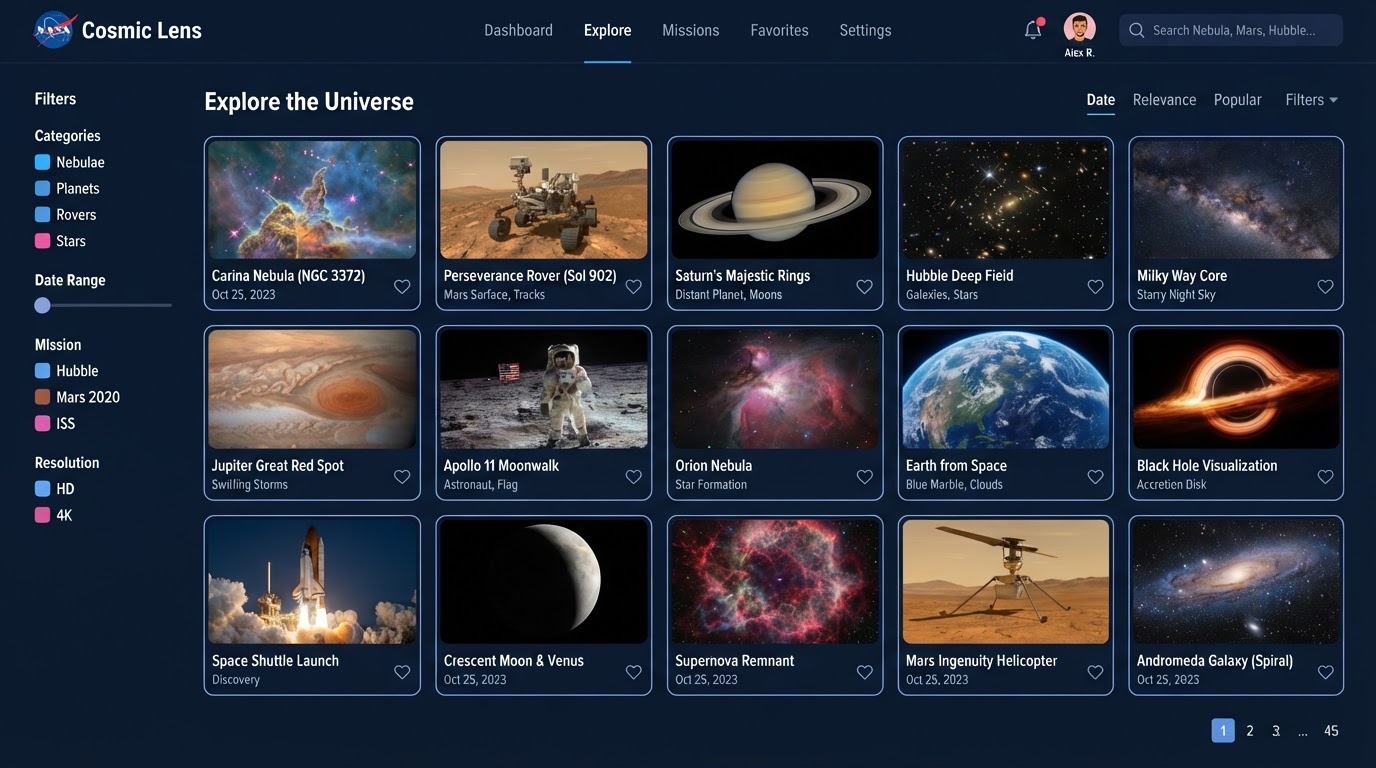Viewport: 1376px width, 768px height.
Task: Favorite the Hubble Deep Field card
Action: (1095, 286)
